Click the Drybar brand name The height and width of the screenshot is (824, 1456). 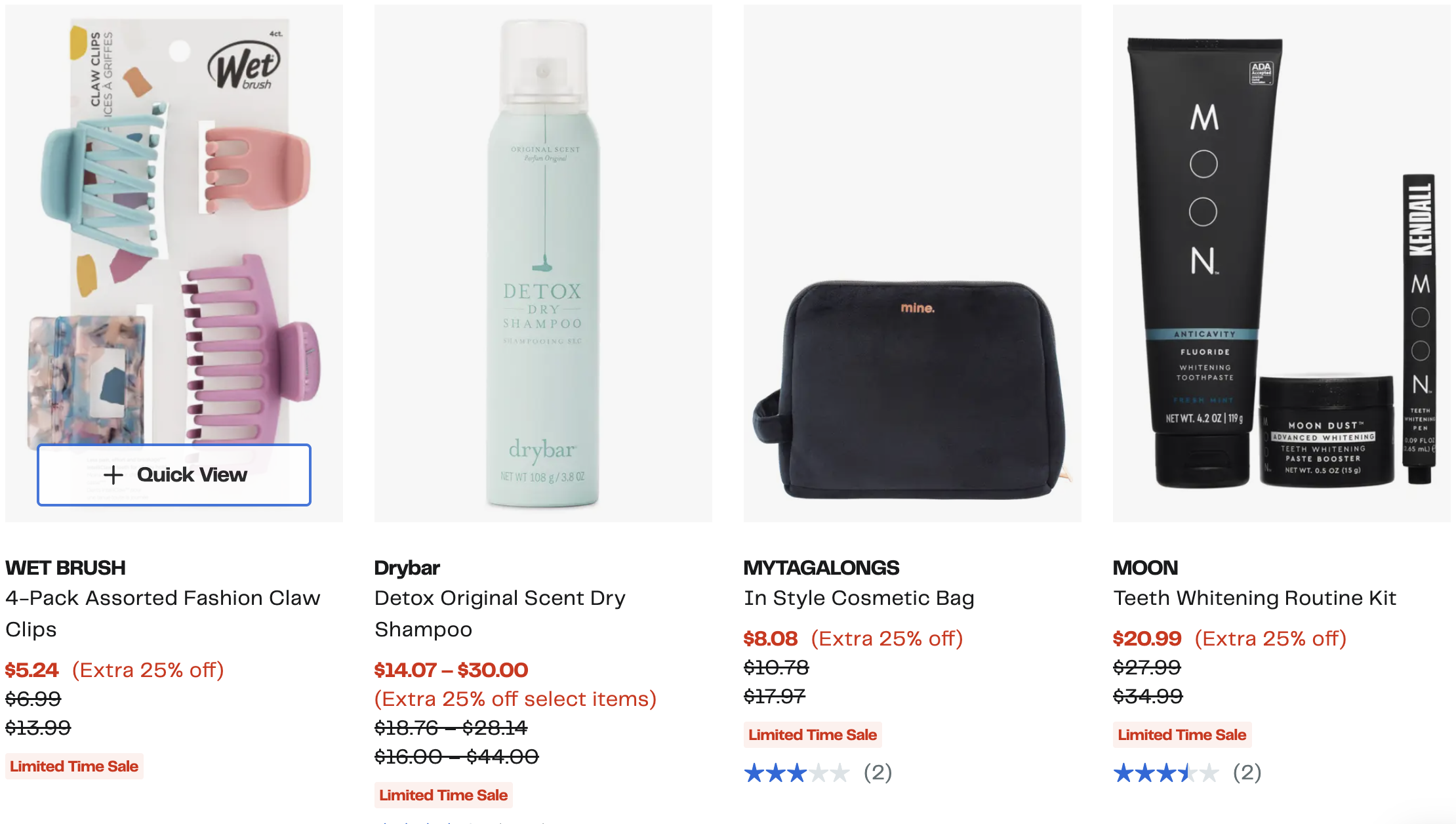407,567
